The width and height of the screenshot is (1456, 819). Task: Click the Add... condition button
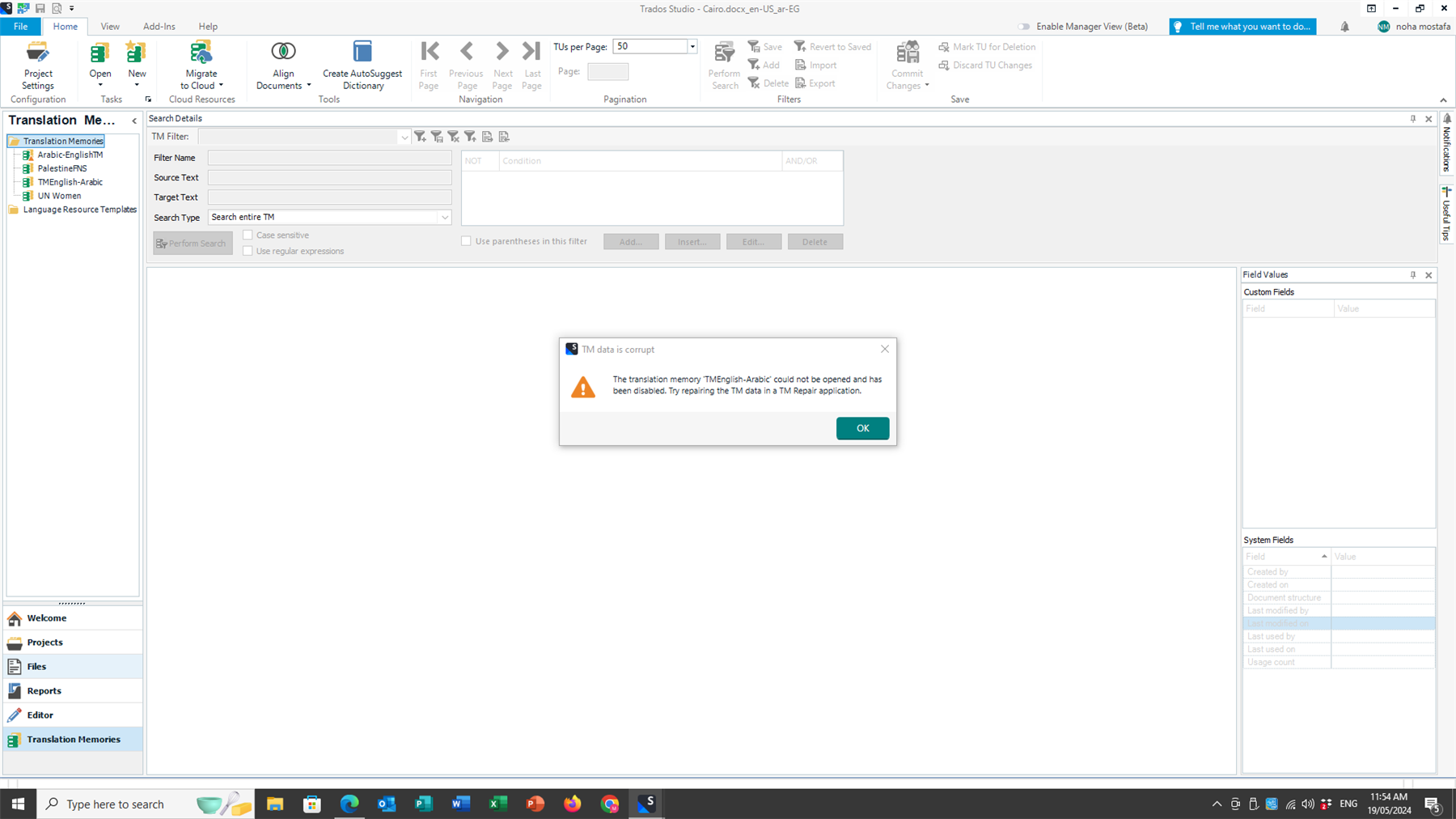(631, 241)
